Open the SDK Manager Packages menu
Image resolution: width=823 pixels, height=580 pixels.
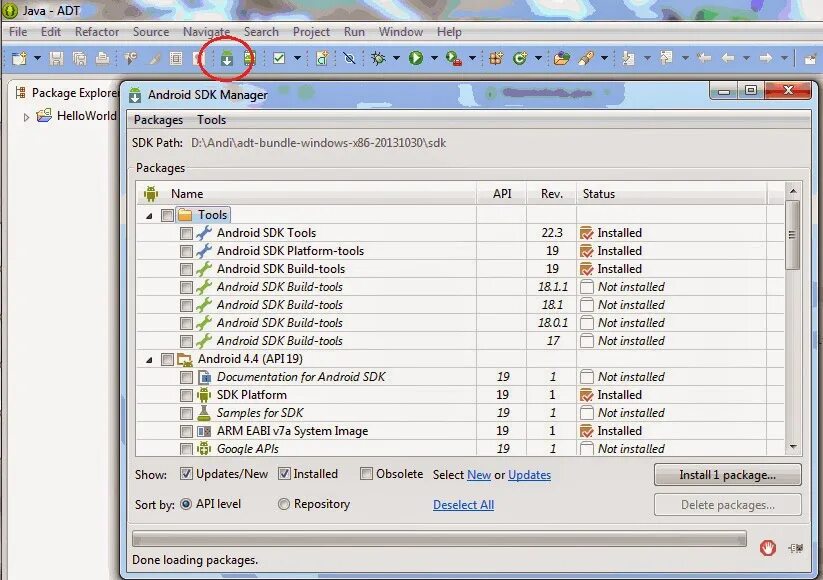[158, 120]
